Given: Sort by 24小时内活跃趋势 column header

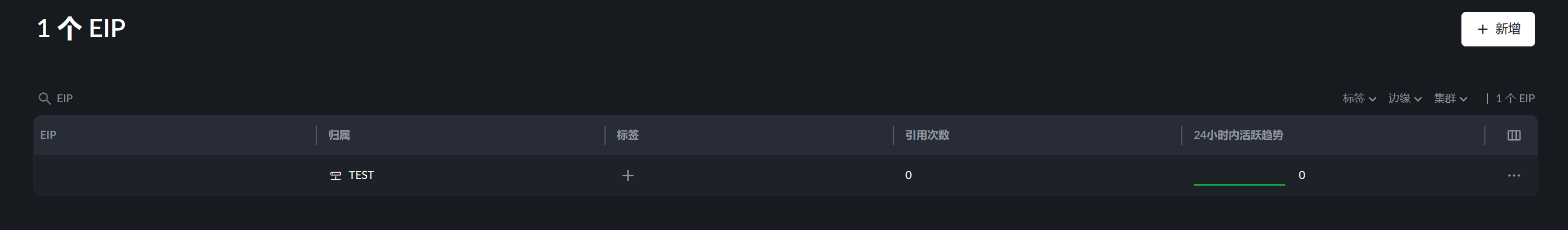Looking at the screenshot, I should coord(1238,135).
